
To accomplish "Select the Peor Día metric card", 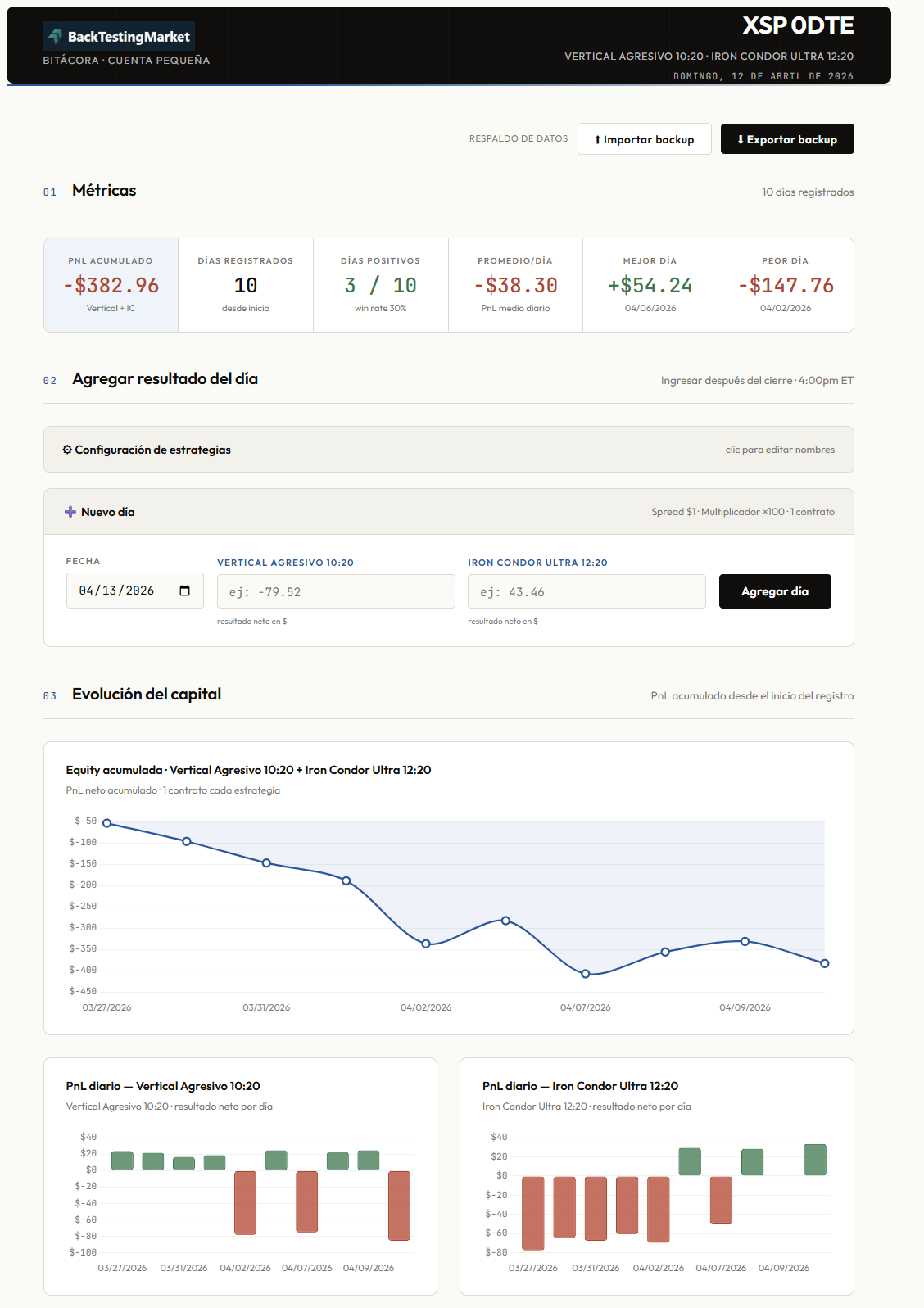I will [x=785, y=285].
